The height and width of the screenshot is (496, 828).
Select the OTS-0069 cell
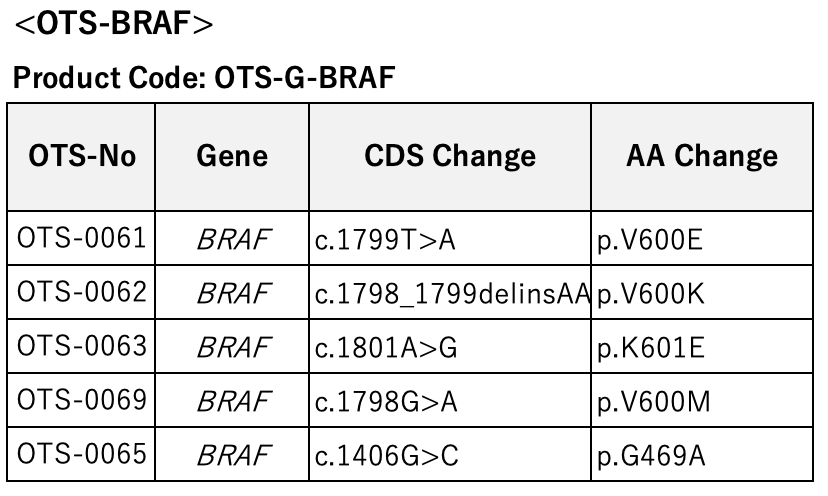point(81,400)
